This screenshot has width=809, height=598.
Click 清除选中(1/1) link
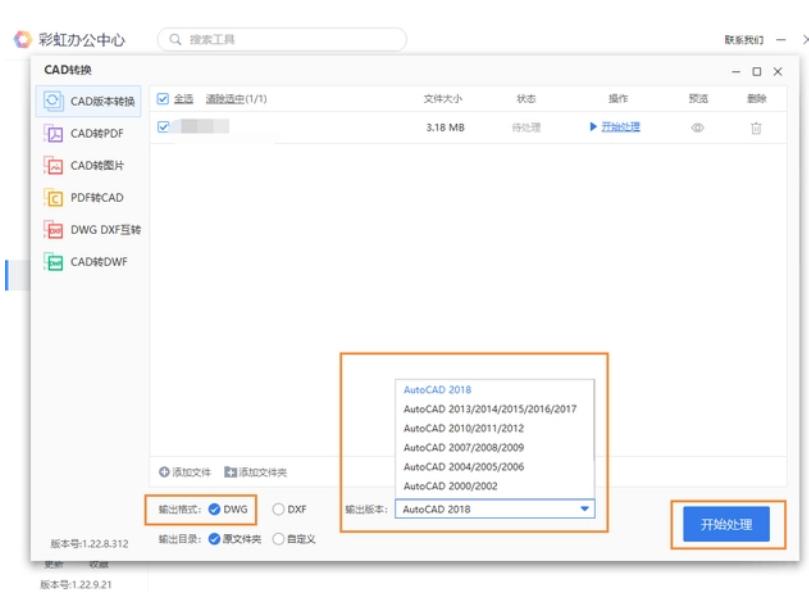(x=236, y=99)
